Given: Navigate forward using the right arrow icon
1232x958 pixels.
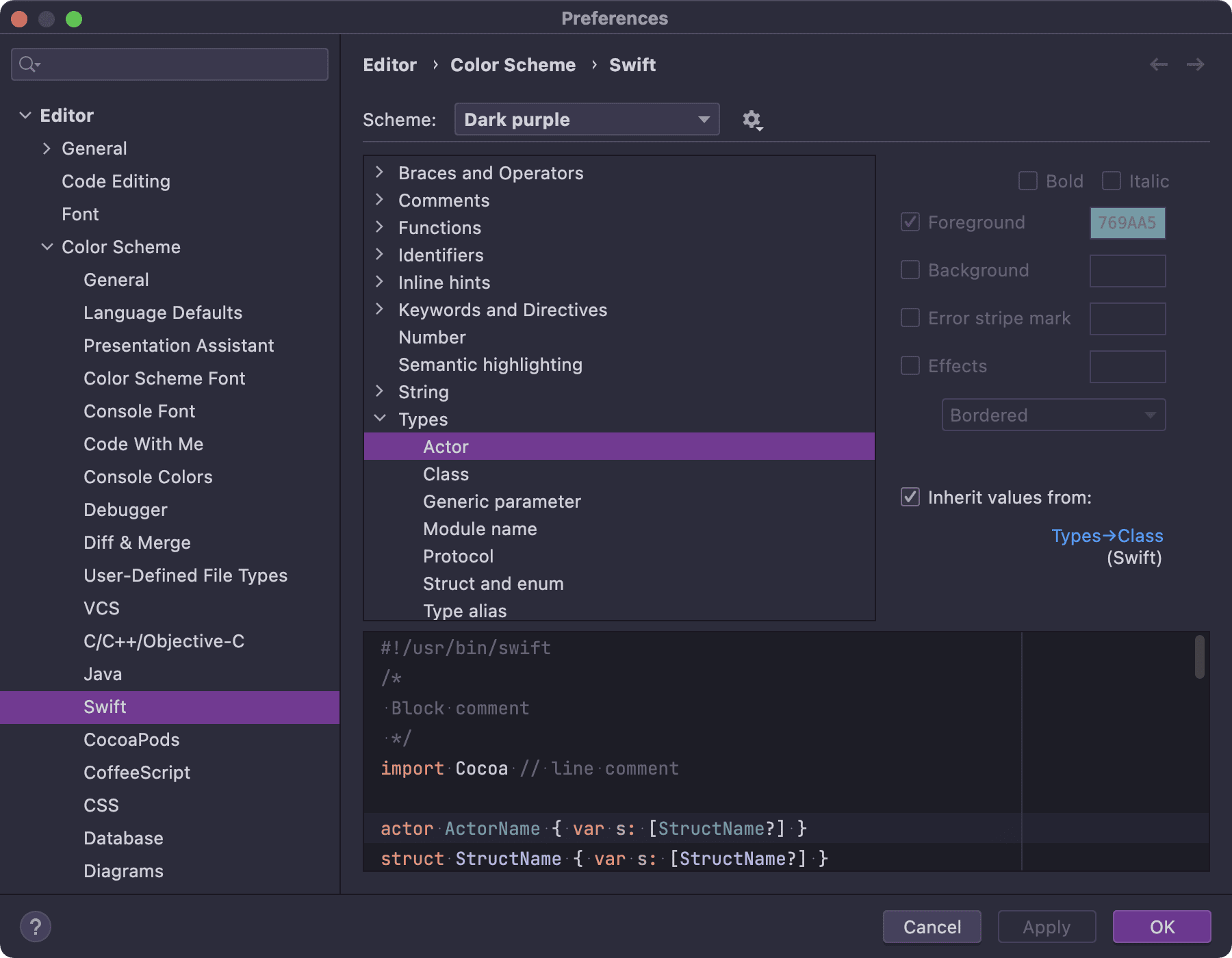Looking at the screenshot, I should click(1195, 64).
